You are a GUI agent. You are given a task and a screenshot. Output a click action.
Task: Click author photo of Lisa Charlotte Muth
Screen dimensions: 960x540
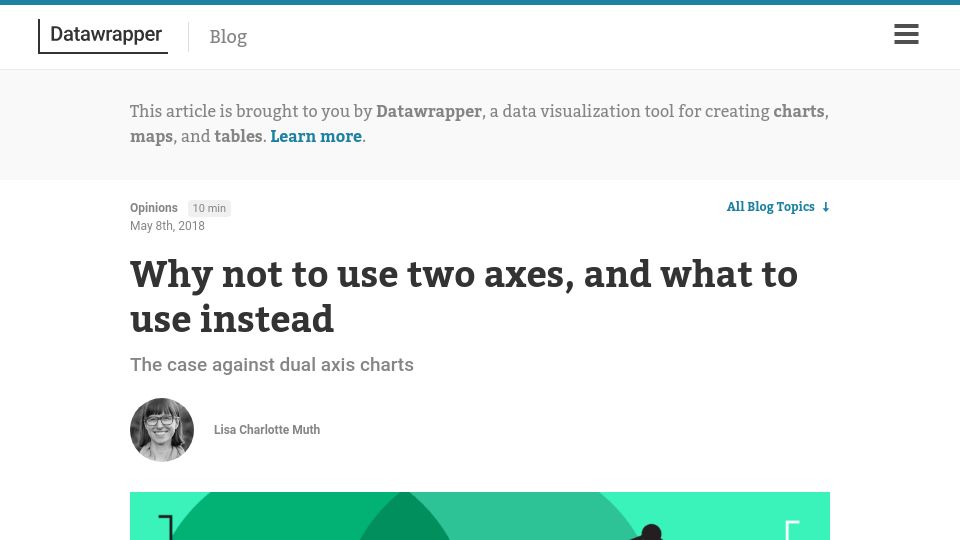point(162,430)
